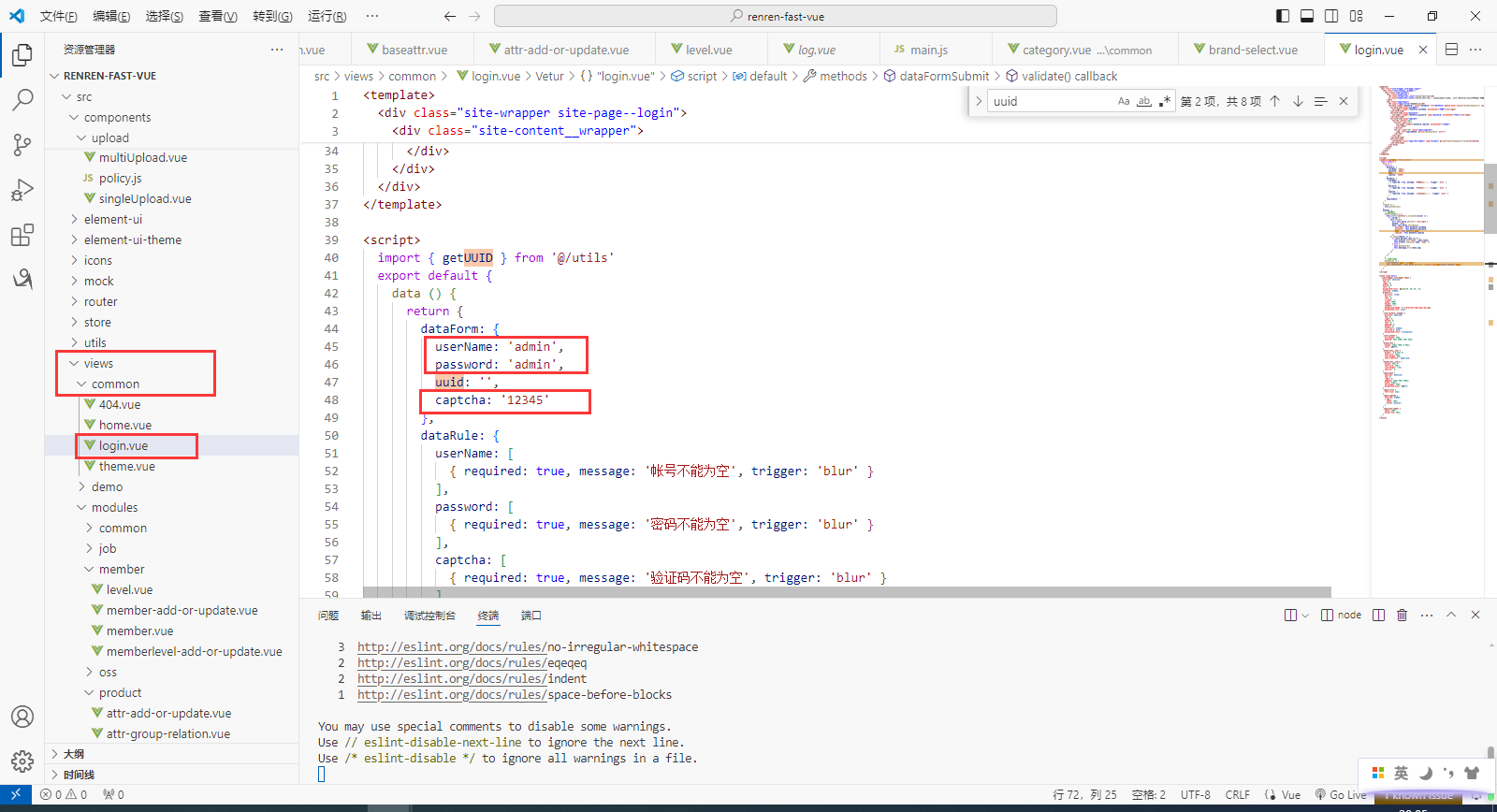The height and width of the screenshot is (812, 1497).
Task: Click the editor horizontal scrollbar
Action: pyautogui.click(x=847, y=592)
